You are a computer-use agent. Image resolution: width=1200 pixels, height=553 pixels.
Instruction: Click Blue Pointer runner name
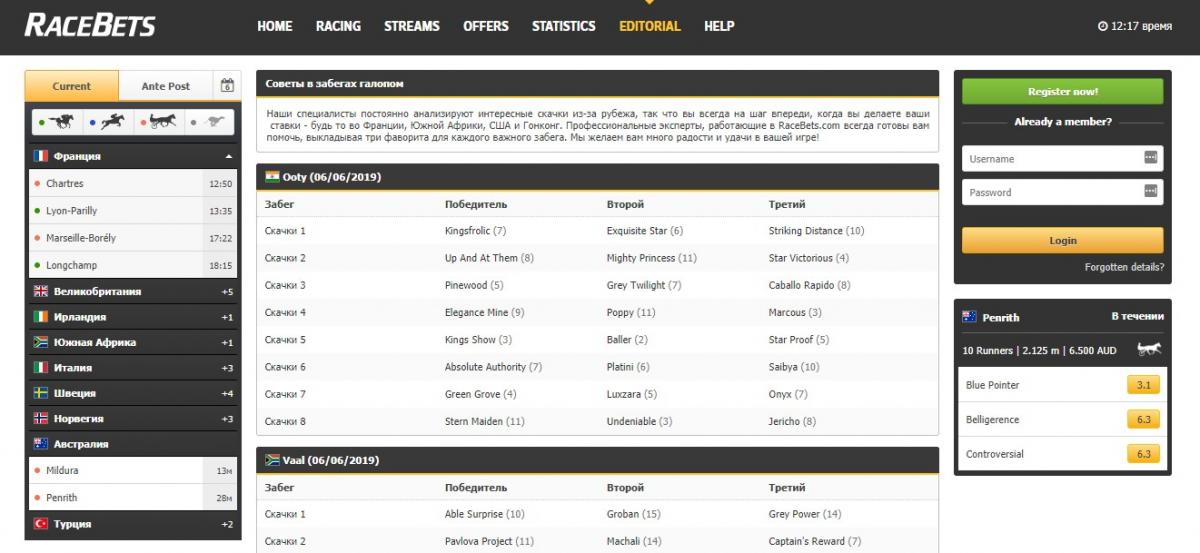(993, 385)
